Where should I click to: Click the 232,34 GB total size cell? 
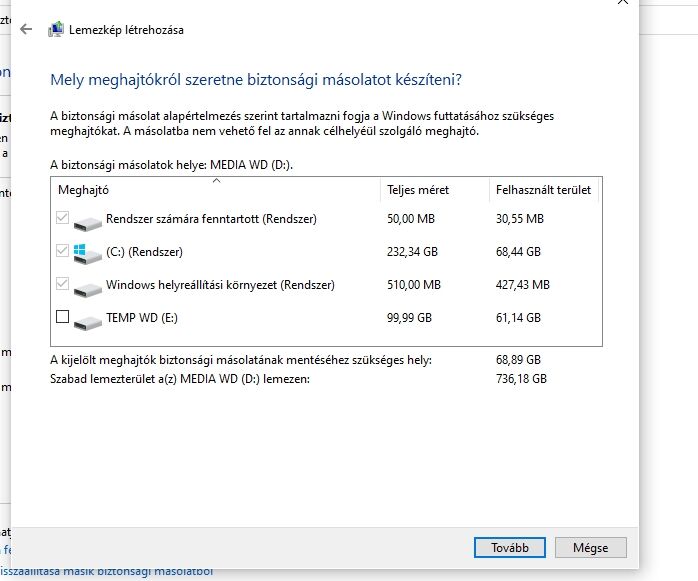click(412, 252)
